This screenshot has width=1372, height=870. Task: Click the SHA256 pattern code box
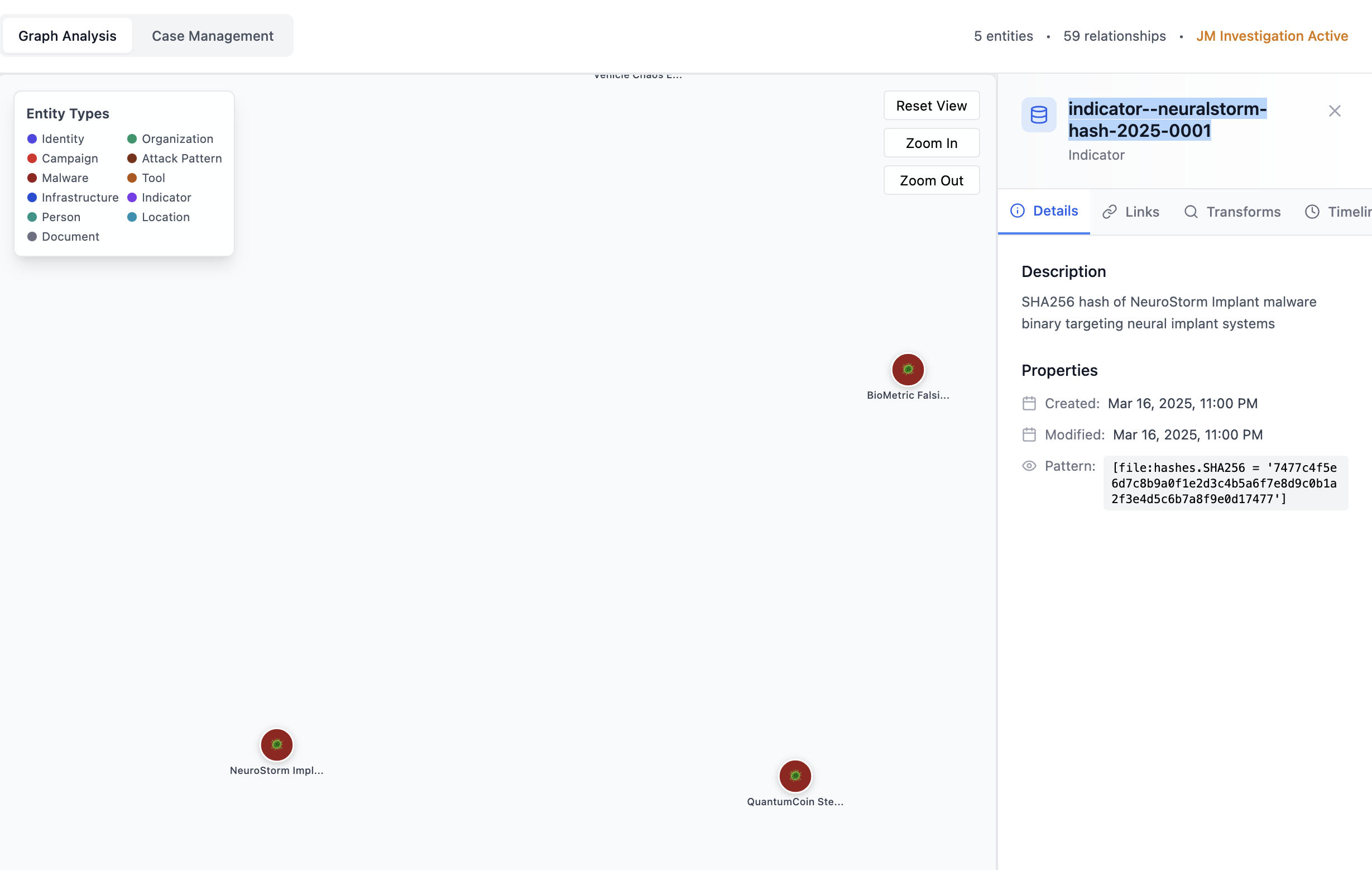coord(1225,483)
